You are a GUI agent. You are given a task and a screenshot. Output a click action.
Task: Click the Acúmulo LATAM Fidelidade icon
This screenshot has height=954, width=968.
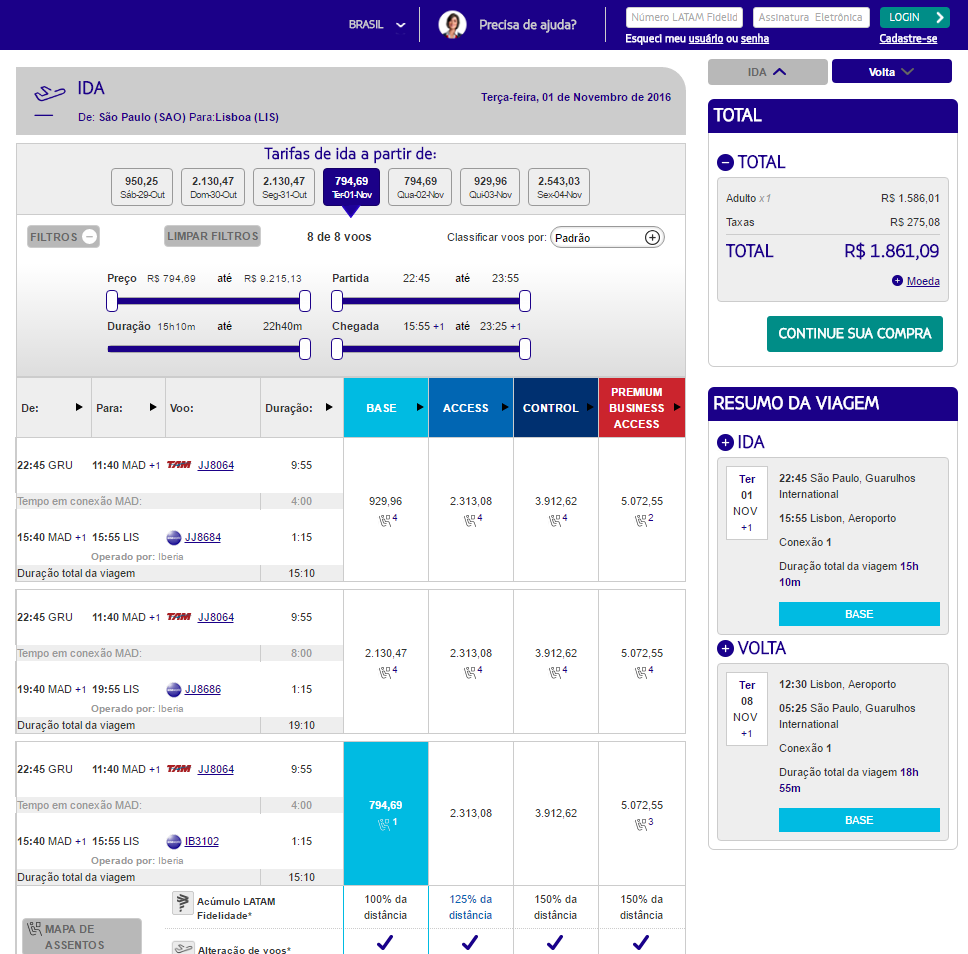tap(182, 903)
